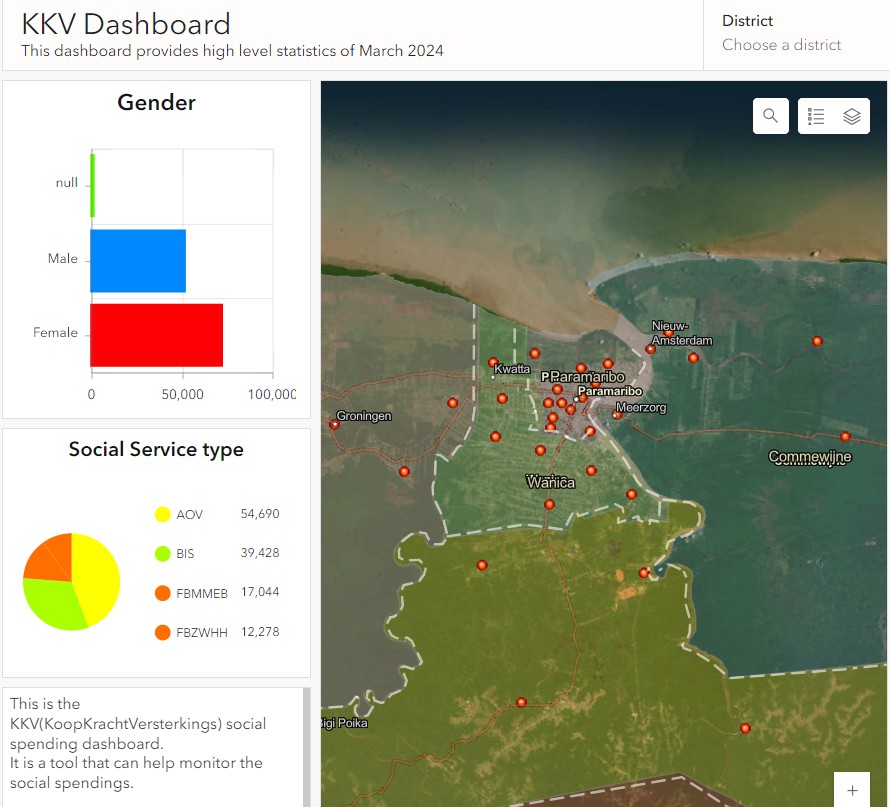Click the red marker near Kwatta
The image size is (890, 807).
coord(493,362)
